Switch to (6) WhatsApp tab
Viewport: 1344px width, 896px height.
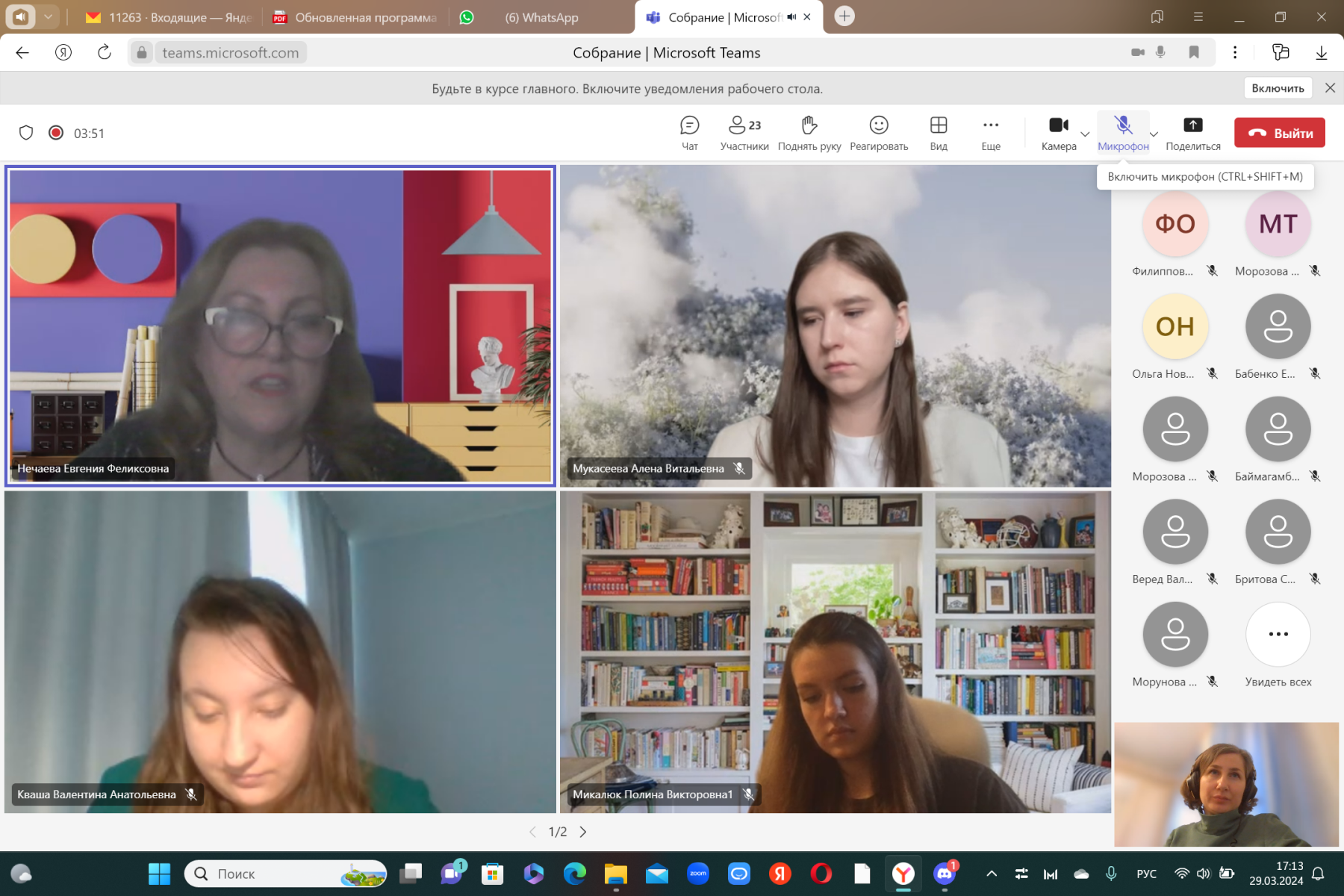click(x=541, y=17)
